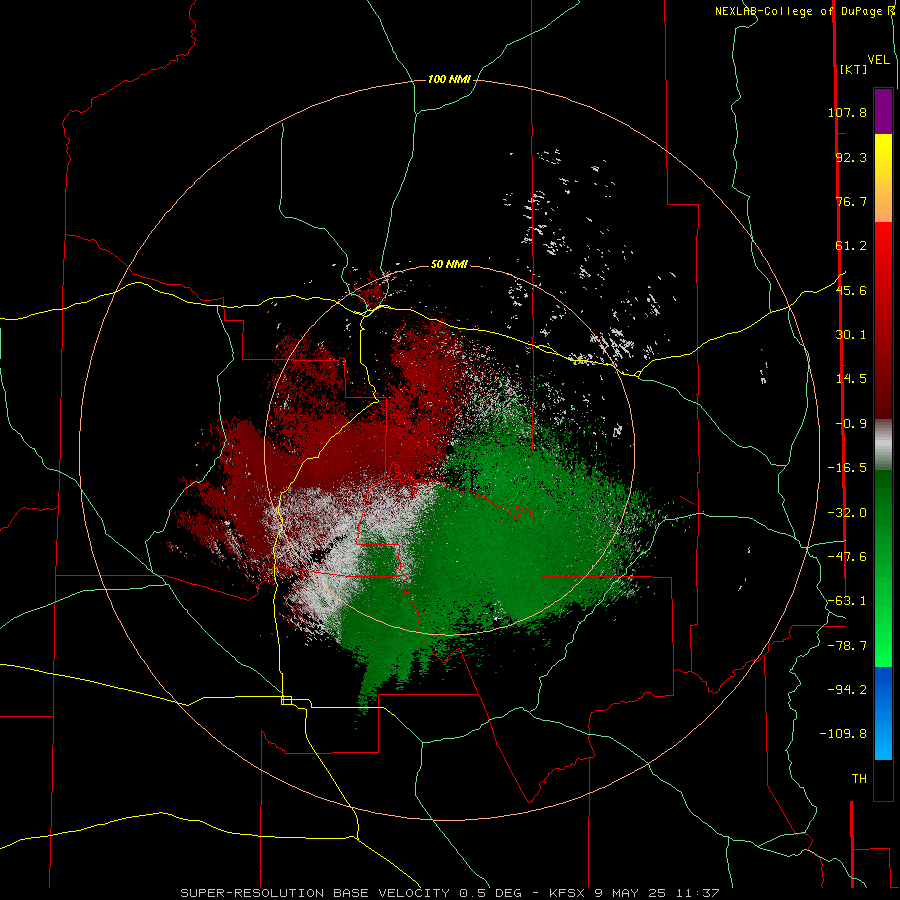Image resolution: width=900 pixels, height=900 pixels.
Task: Click the 14.5 value on the velocity scale
Action: [851, 379]
